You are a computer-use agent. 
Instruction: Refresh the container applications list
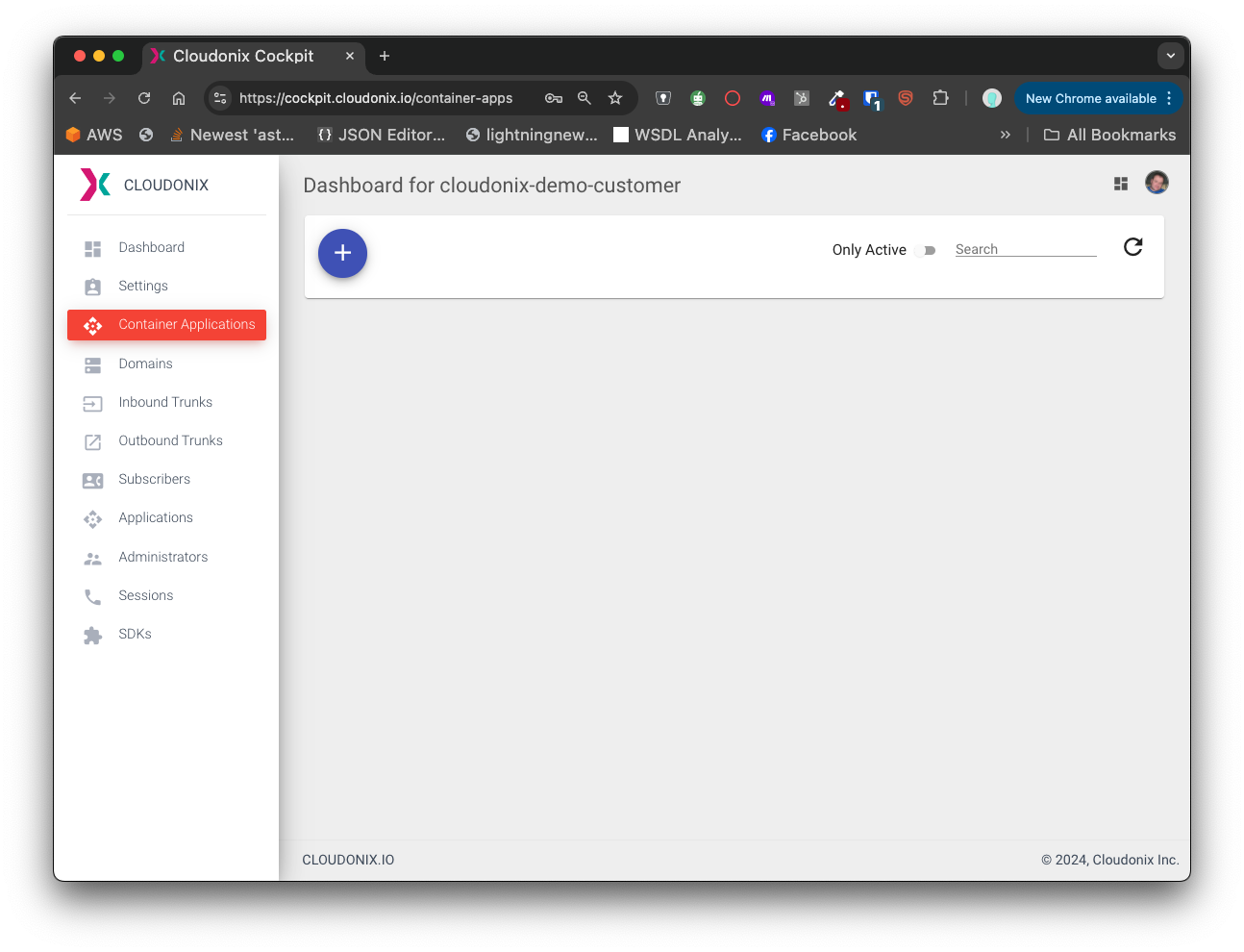1132,247
